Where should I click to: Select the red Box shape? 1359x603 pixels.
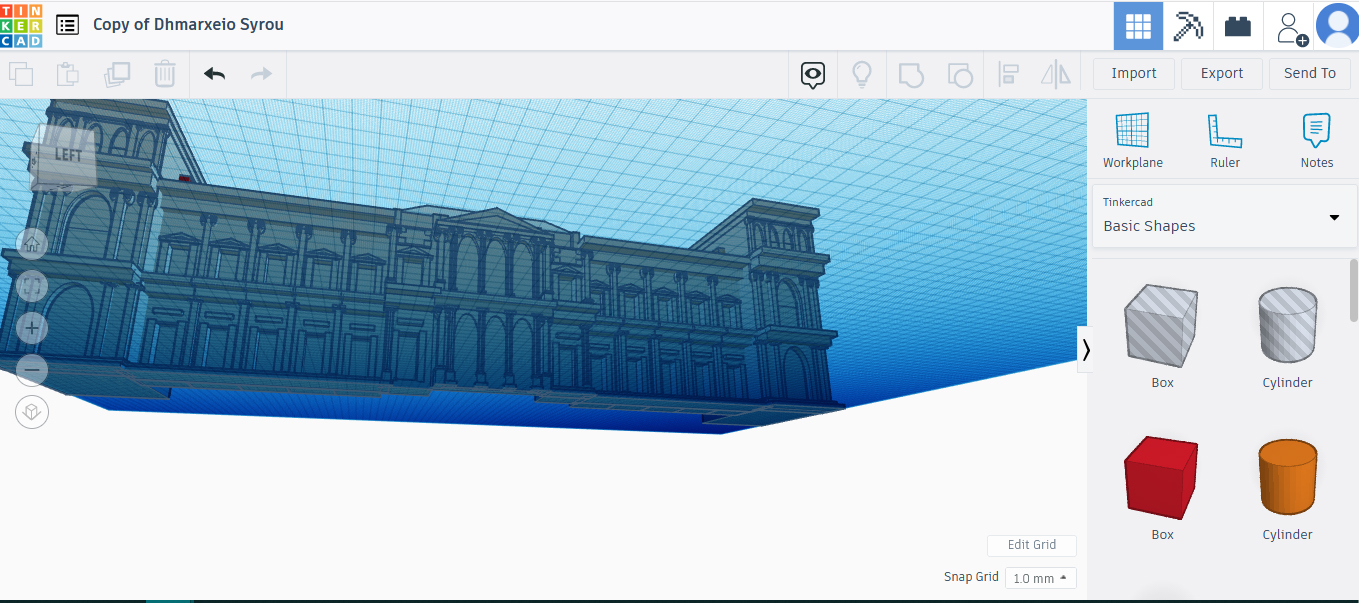pyautogui.click(x=1161, y=480)
